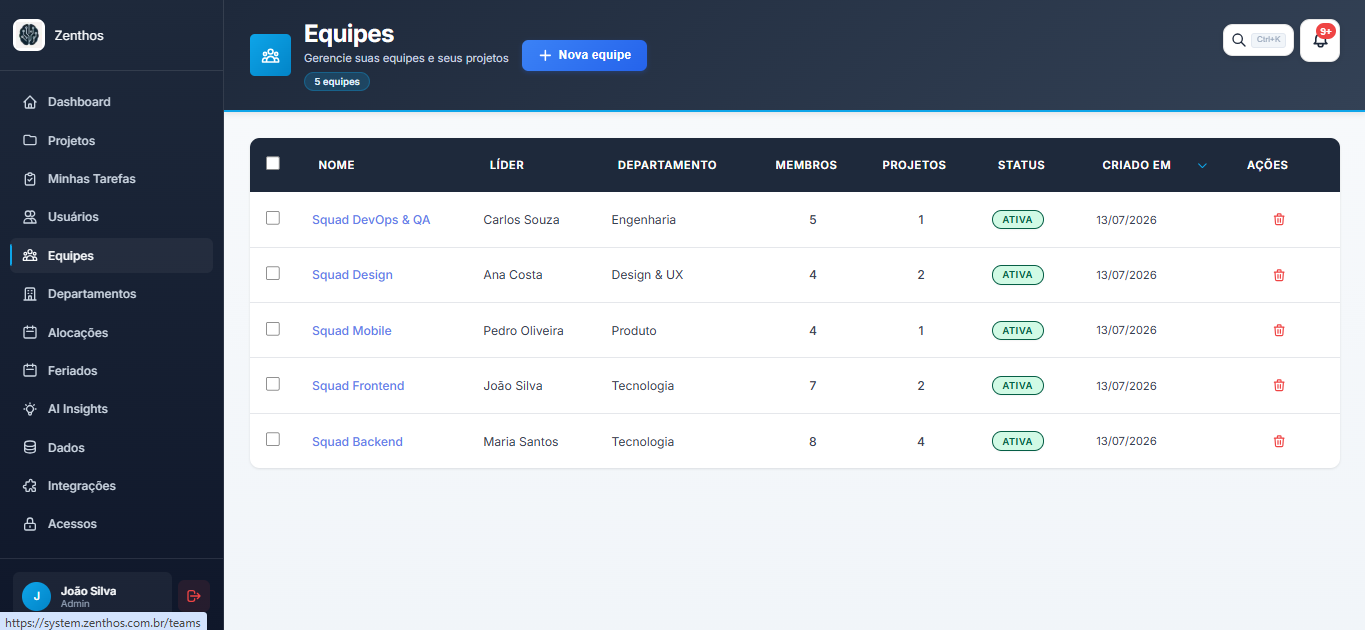Image resolution: width=1365 pixels, height=630 pixels.
Task: Open Feriados in the sidebar
Action: click(111, 371)
